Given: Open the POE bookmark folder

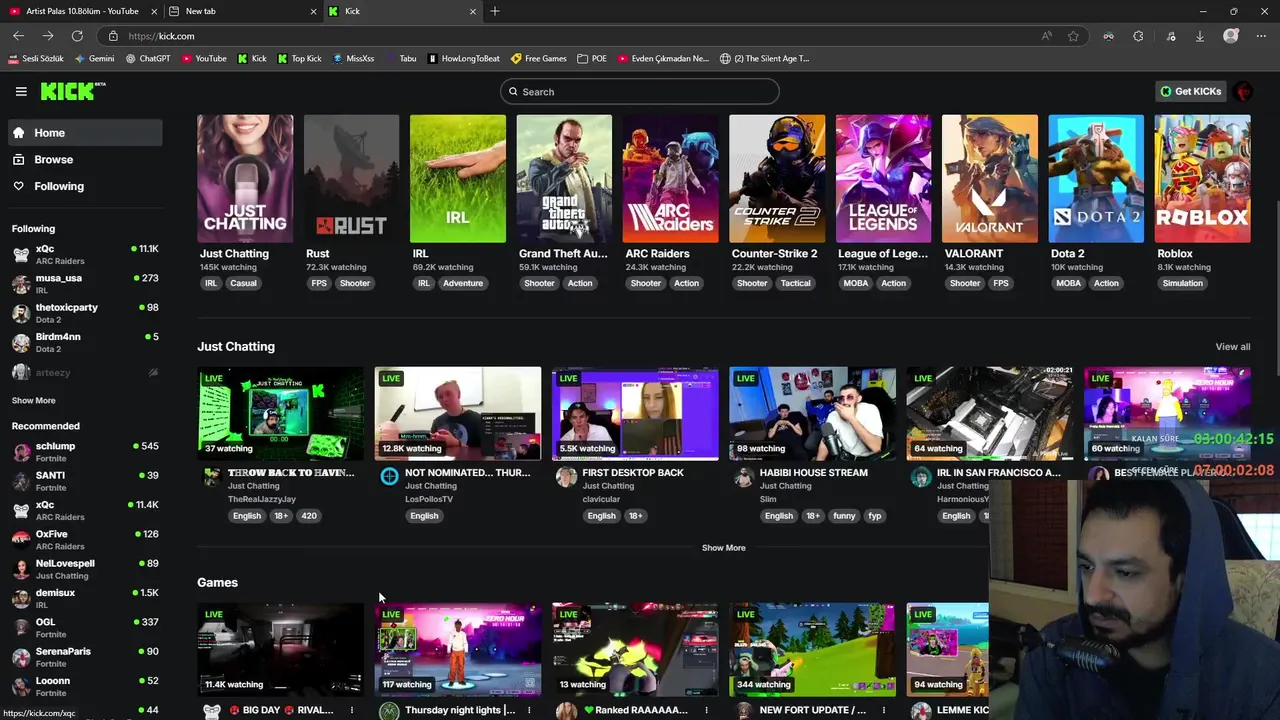Looking at the screenshot, I should 592,58.
